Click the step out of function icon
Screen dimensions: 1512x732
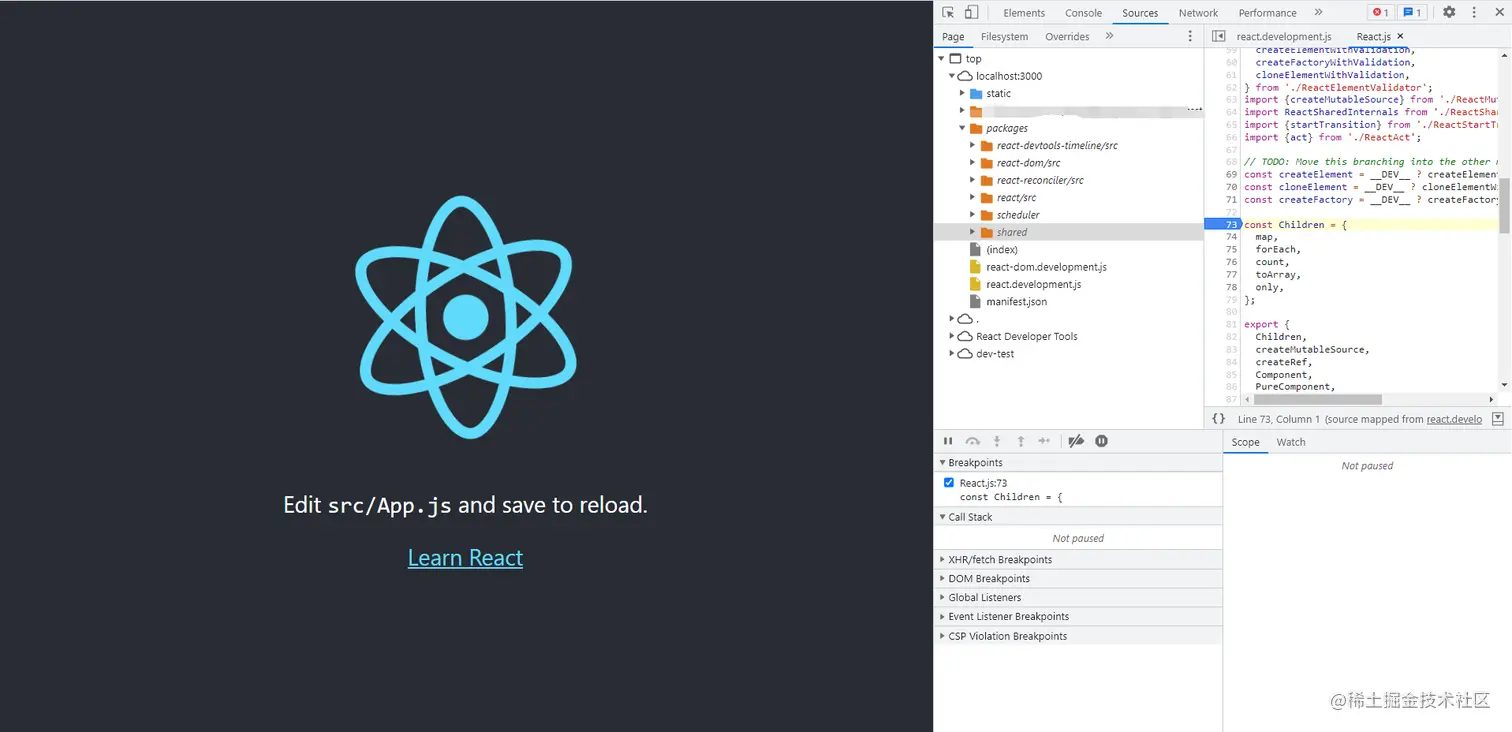tap(1021, 441)
